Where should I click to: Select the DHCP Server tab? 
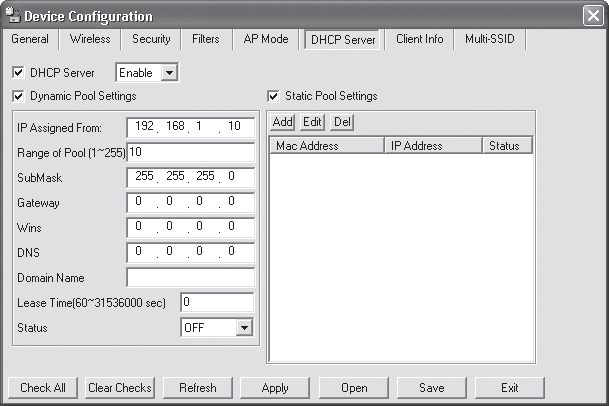coord(343,40)
